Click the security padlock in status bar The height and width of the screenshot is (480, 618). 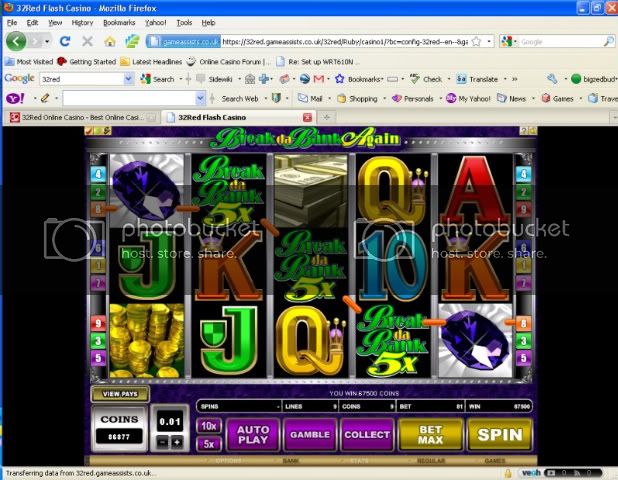tap(508, 473)
